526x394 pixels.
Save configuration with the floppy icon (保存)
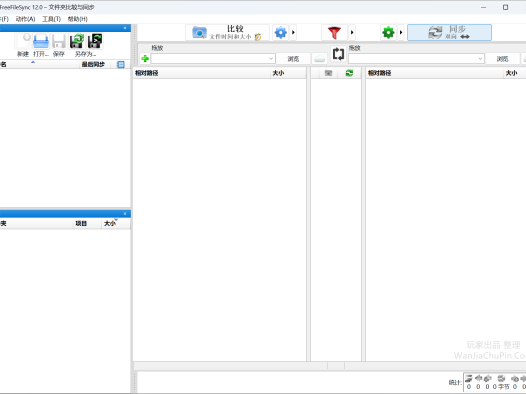point(59,41)
